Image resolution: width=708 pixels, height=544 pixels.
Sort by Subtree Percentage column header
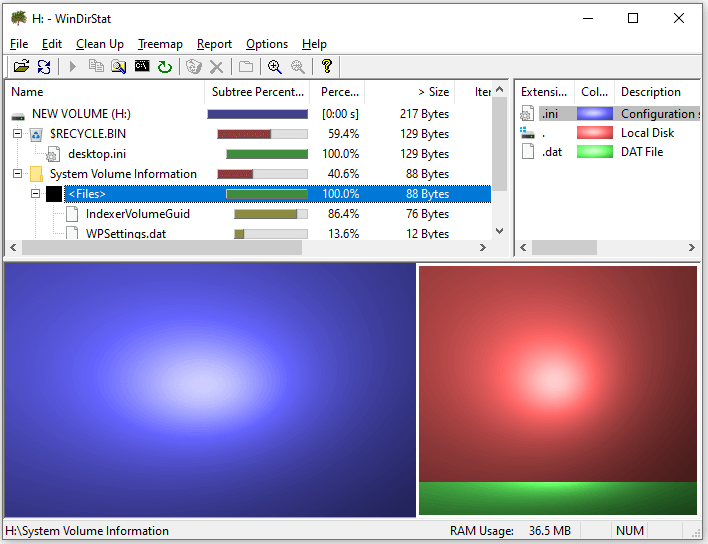tap(257, 92)
